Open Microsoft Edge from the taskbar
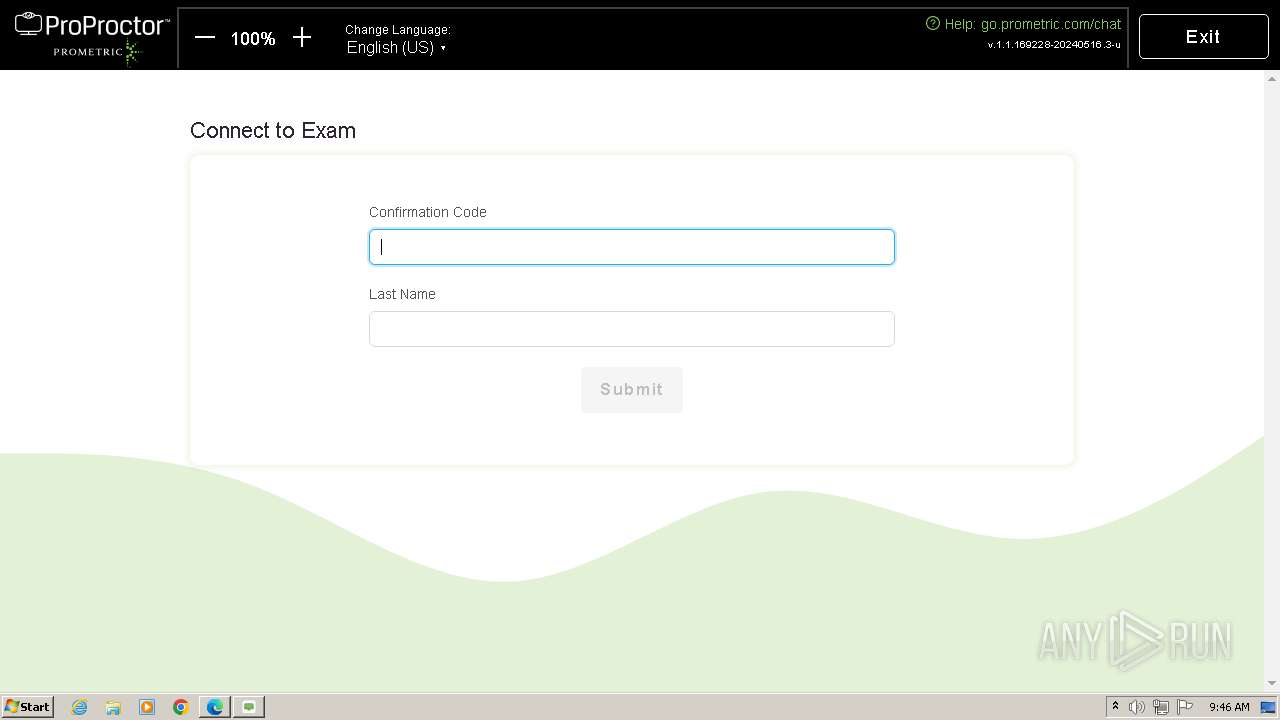The image size is (1280, 720). pyautogui.click(x=215, y=707)
